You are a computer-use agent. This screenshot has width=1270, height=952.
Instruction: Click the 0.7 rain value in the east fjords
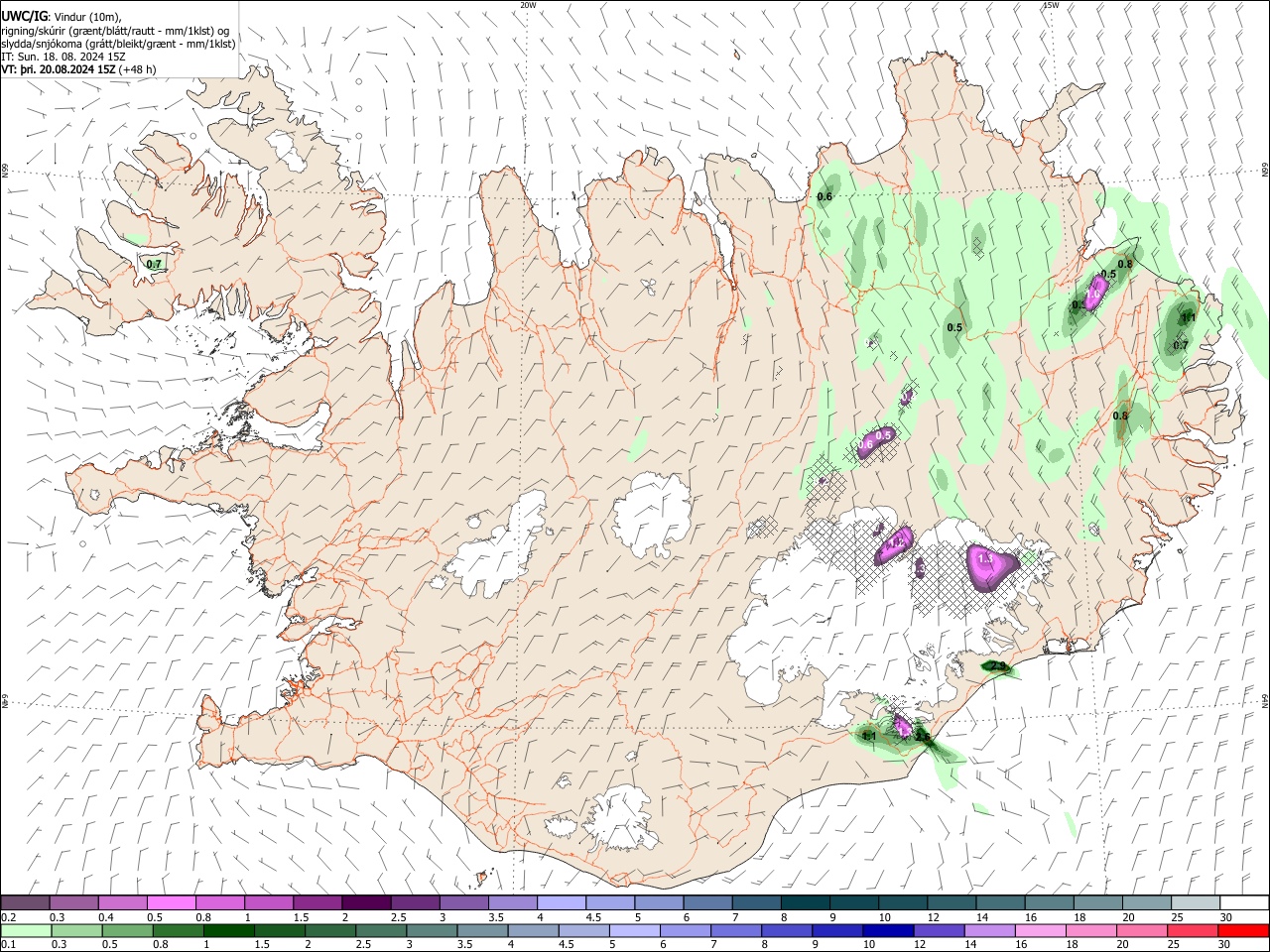[1181, 346]
